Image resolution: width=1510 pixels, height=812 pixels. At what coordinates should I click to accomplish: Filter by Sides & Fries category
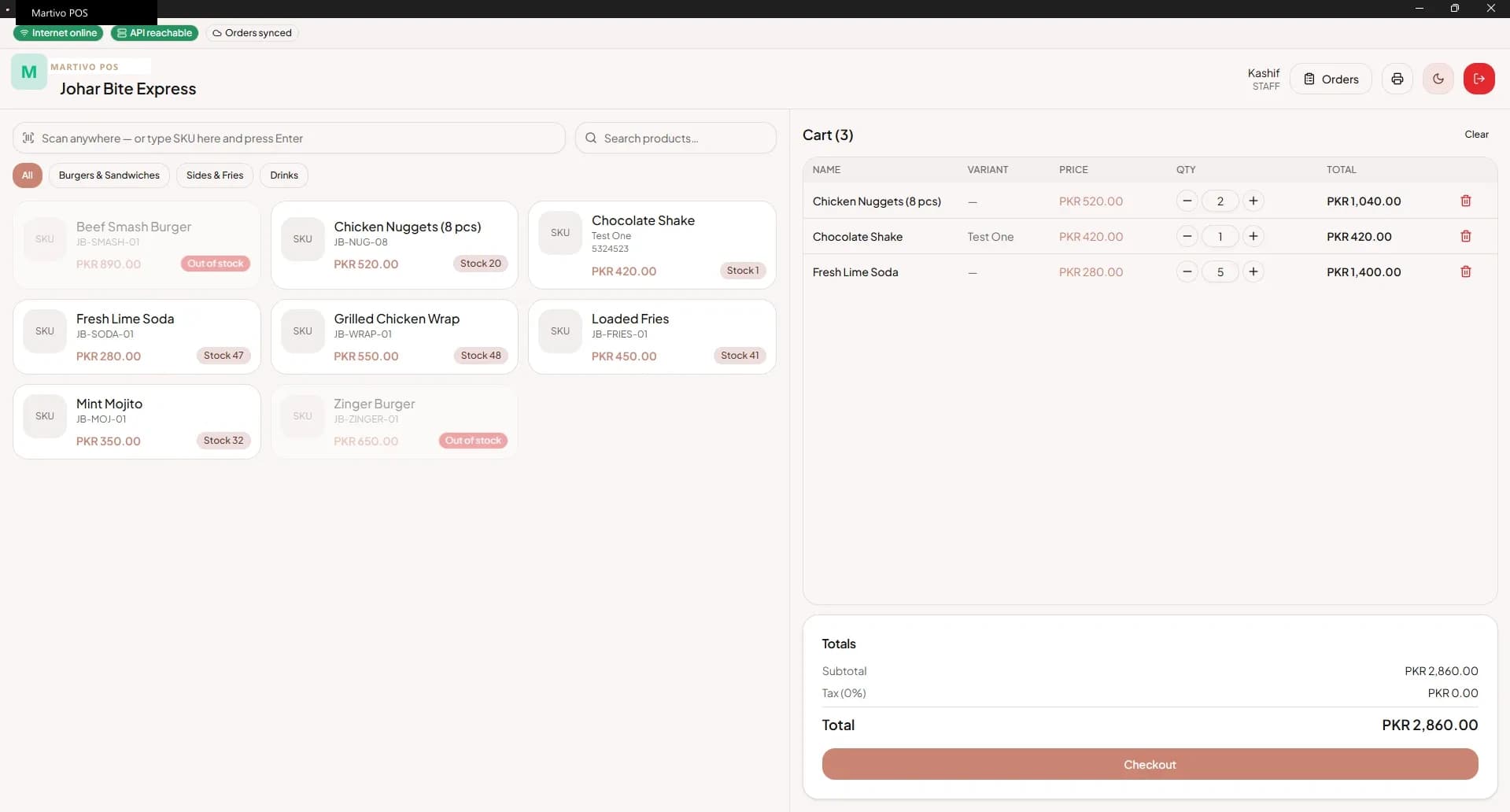tap(215, 175)
